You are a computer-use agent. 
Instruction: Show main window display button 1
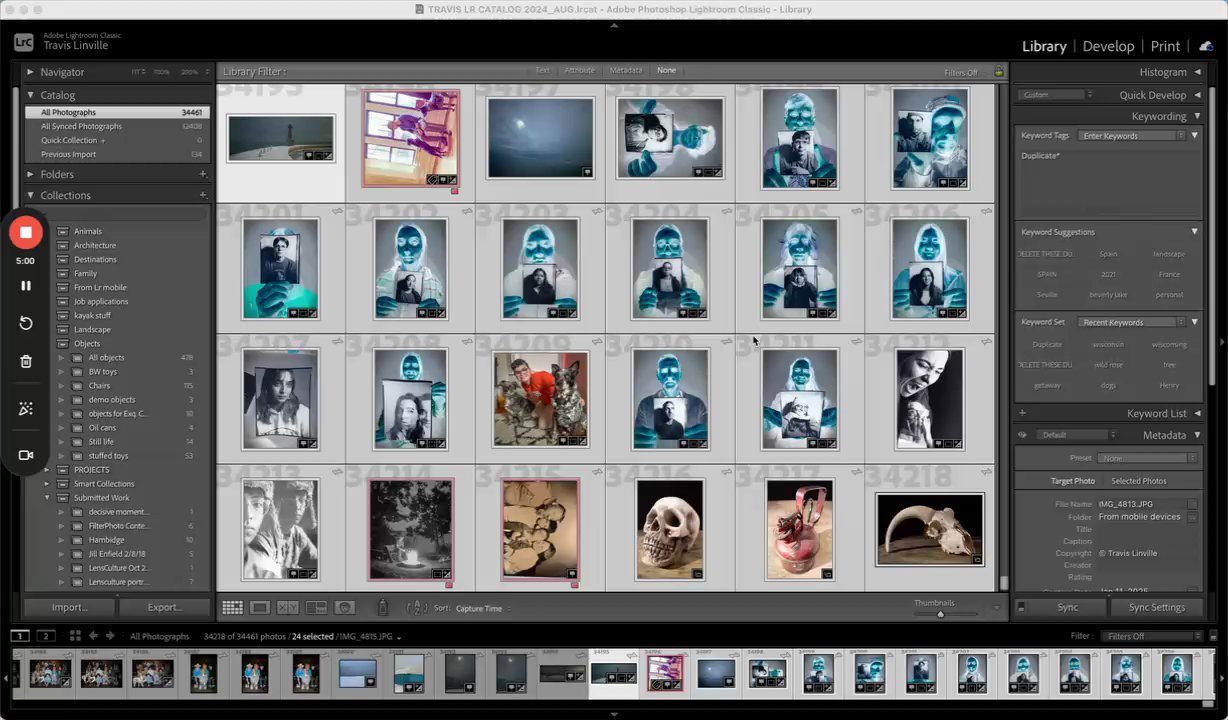coord(21,636)
